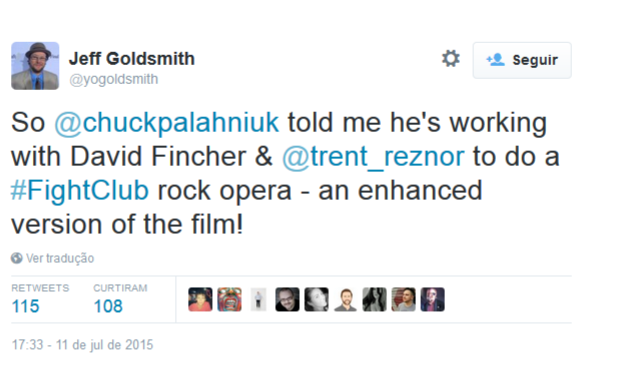
Task: Click the globe icon beside Ver tradução
Action: point(17,258)
